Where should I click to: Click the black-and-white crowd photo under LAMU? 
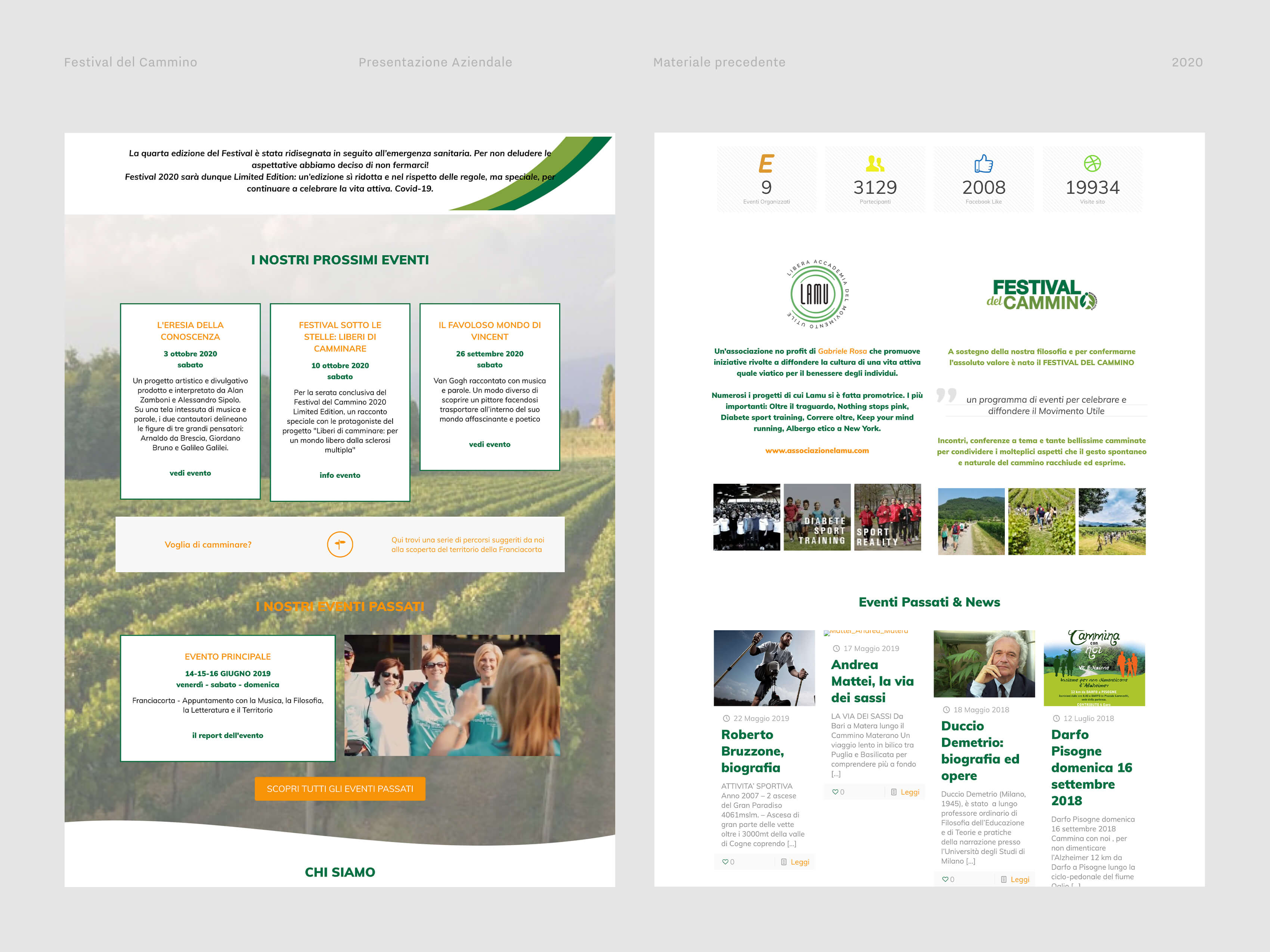click(x=746, y=517)
